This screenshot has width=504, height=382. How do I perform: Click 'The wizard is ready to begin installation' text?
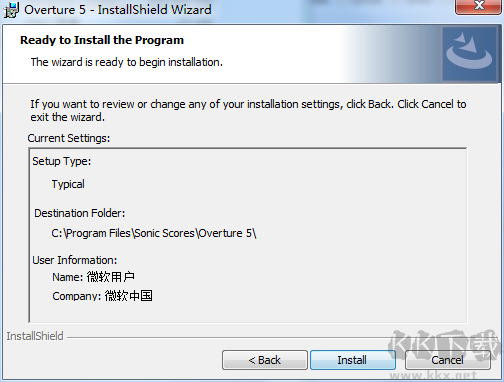(x=127, y=62)
